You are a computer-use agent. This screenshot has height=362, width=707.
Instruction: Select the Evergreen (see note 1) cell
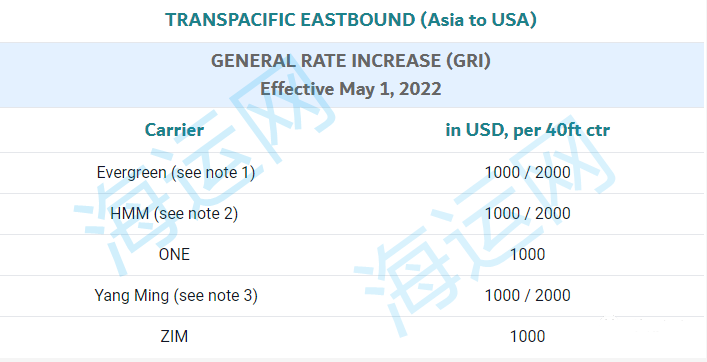[x=176, y=172]
